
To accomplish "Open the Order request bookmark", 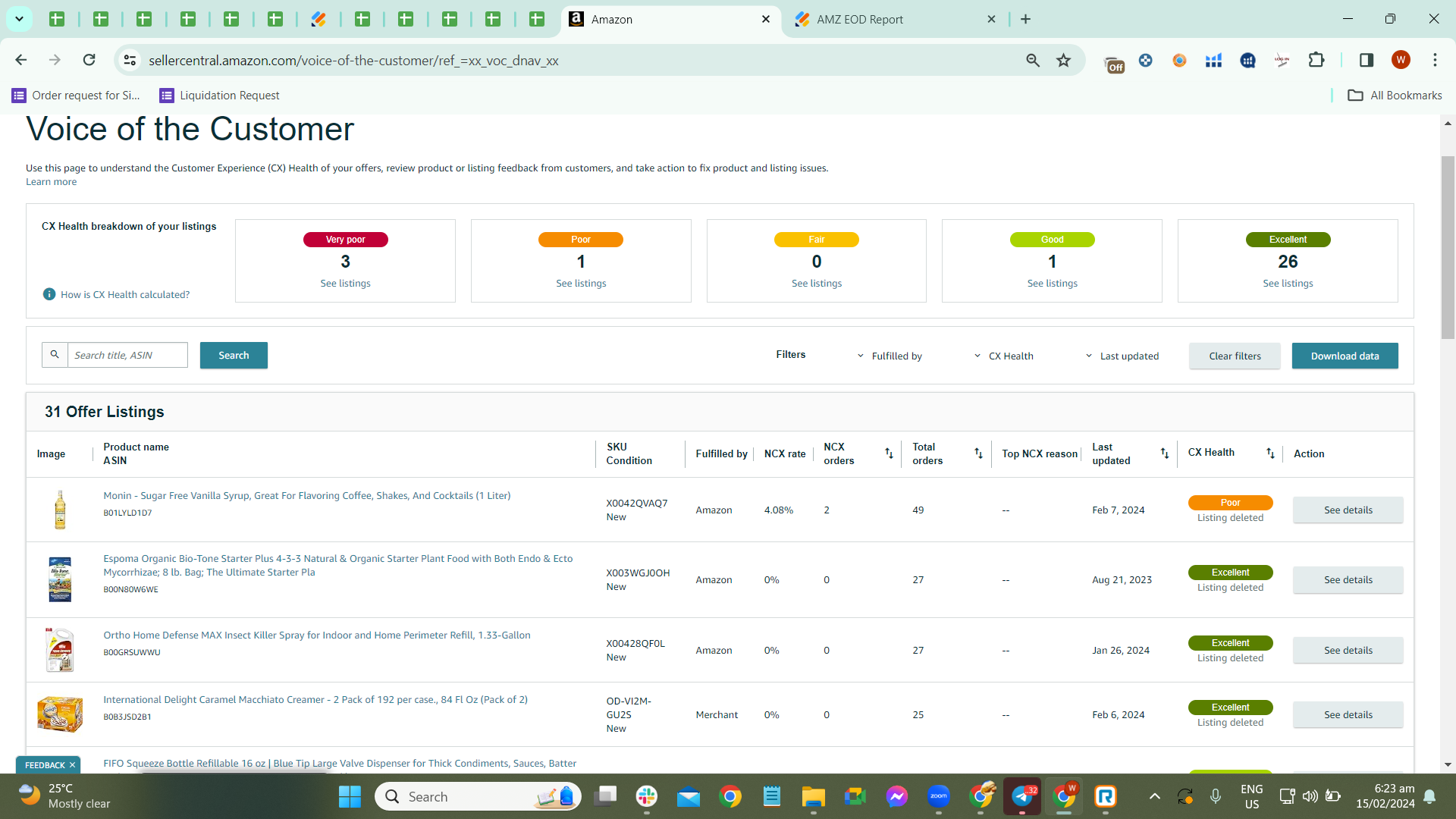I will [x=77, y=96].
